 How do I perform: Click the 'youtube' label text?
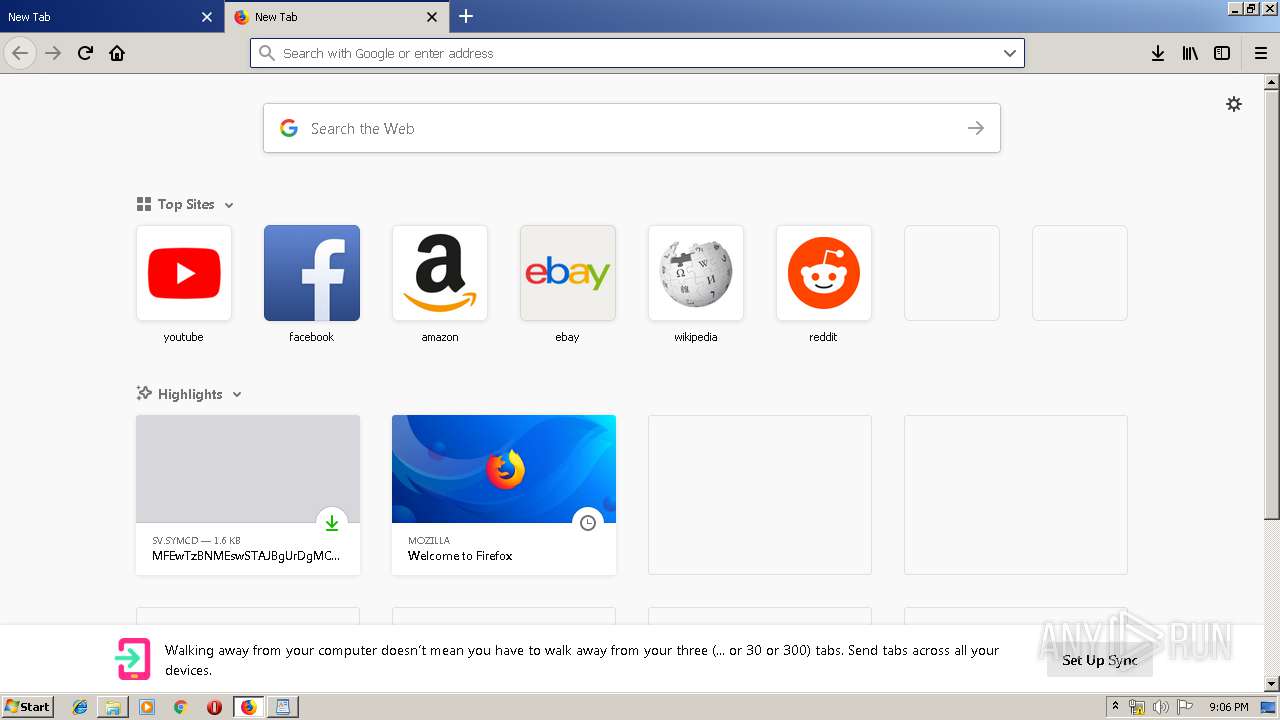coord(184,337)
